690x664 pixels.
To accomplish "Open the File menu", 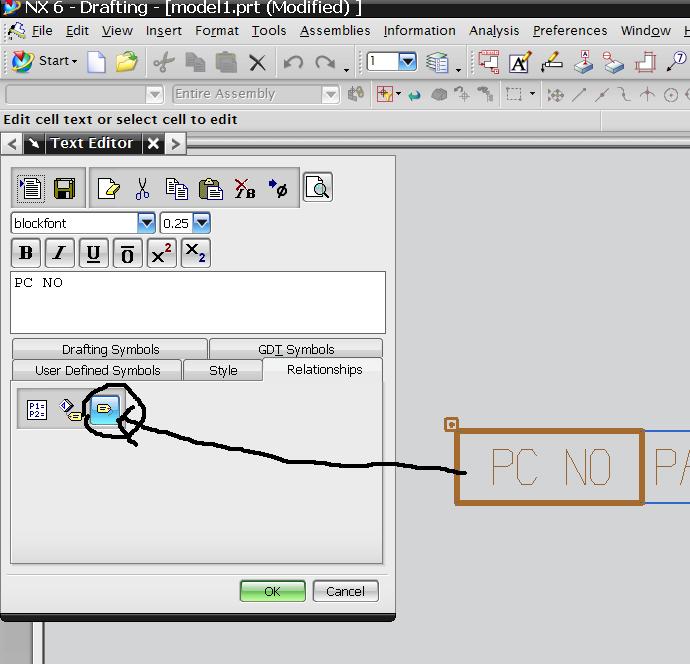I will [42, 31].
